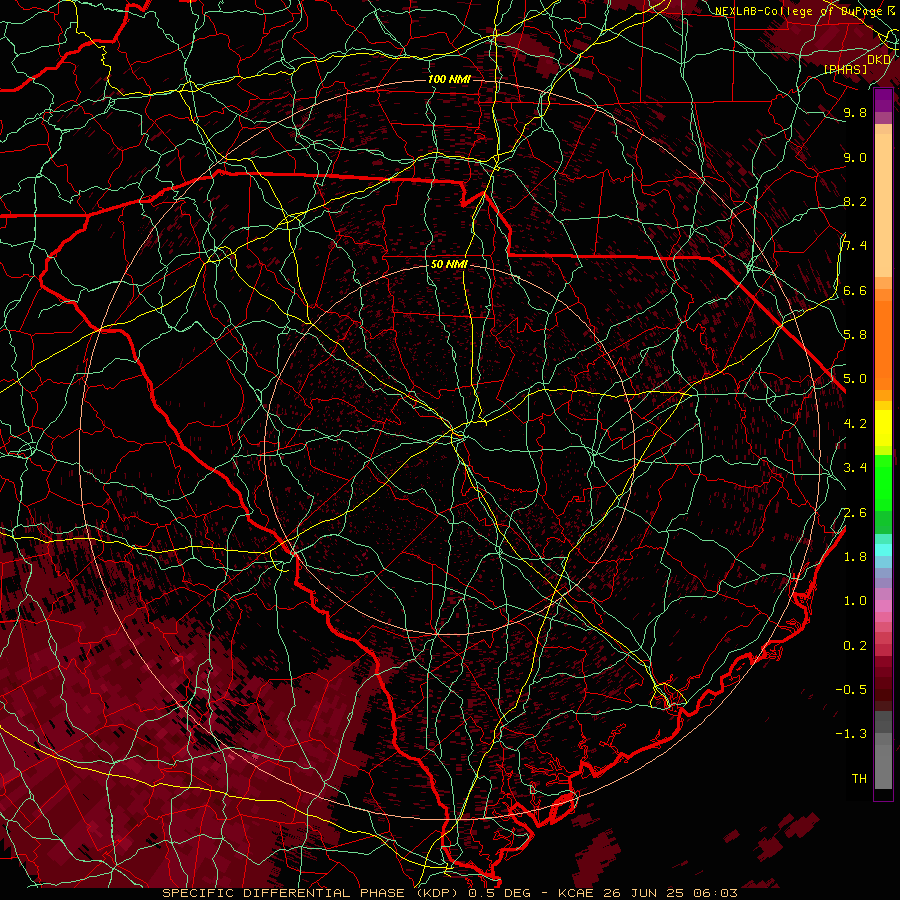Click the -0.5 value on the color scale
Image resolution: width=900 pixels, height=900 pixels.
coord(851,690)
